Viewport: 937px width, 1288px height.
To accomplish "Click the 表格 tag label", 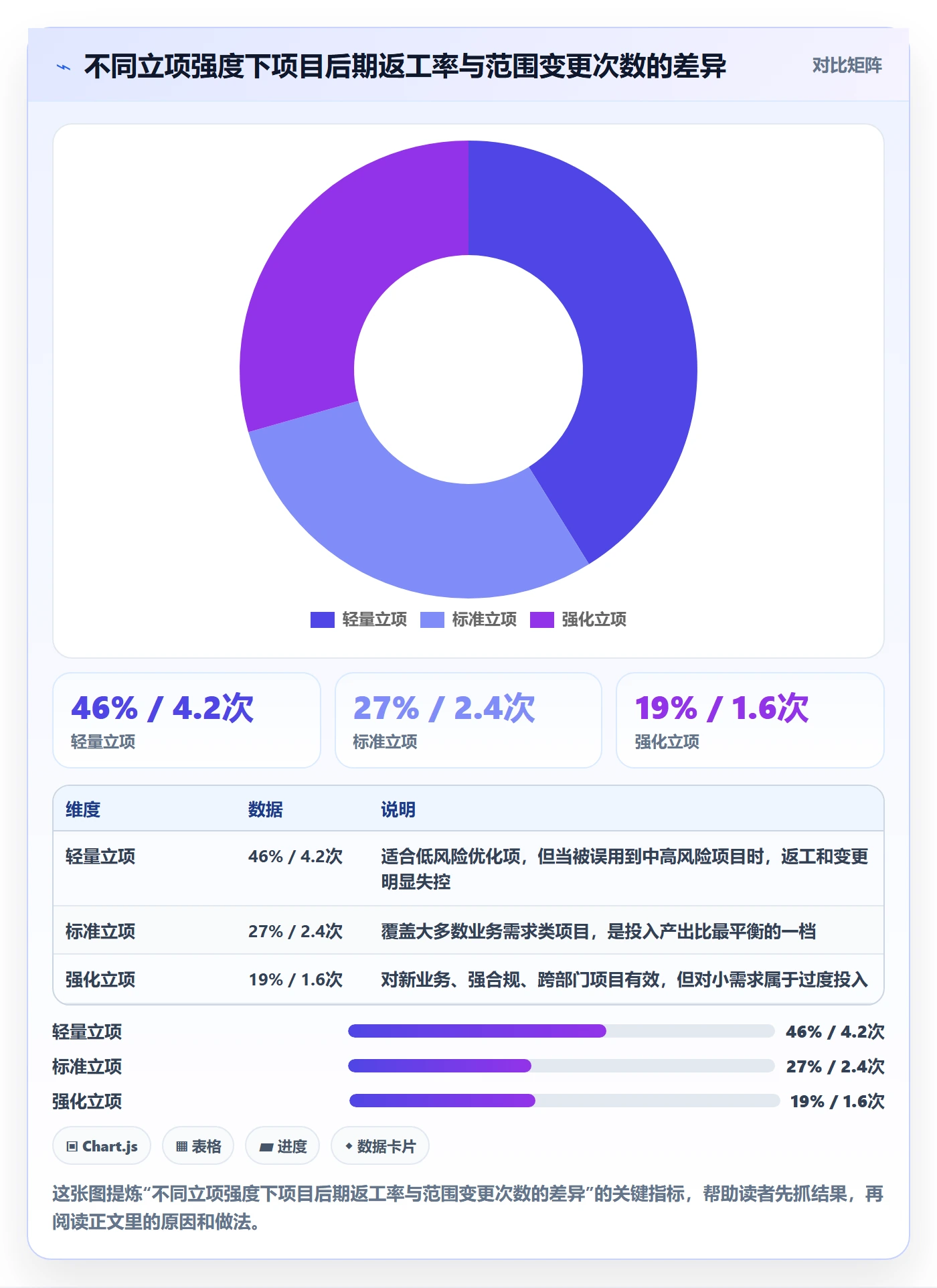I will [206, 1147].
